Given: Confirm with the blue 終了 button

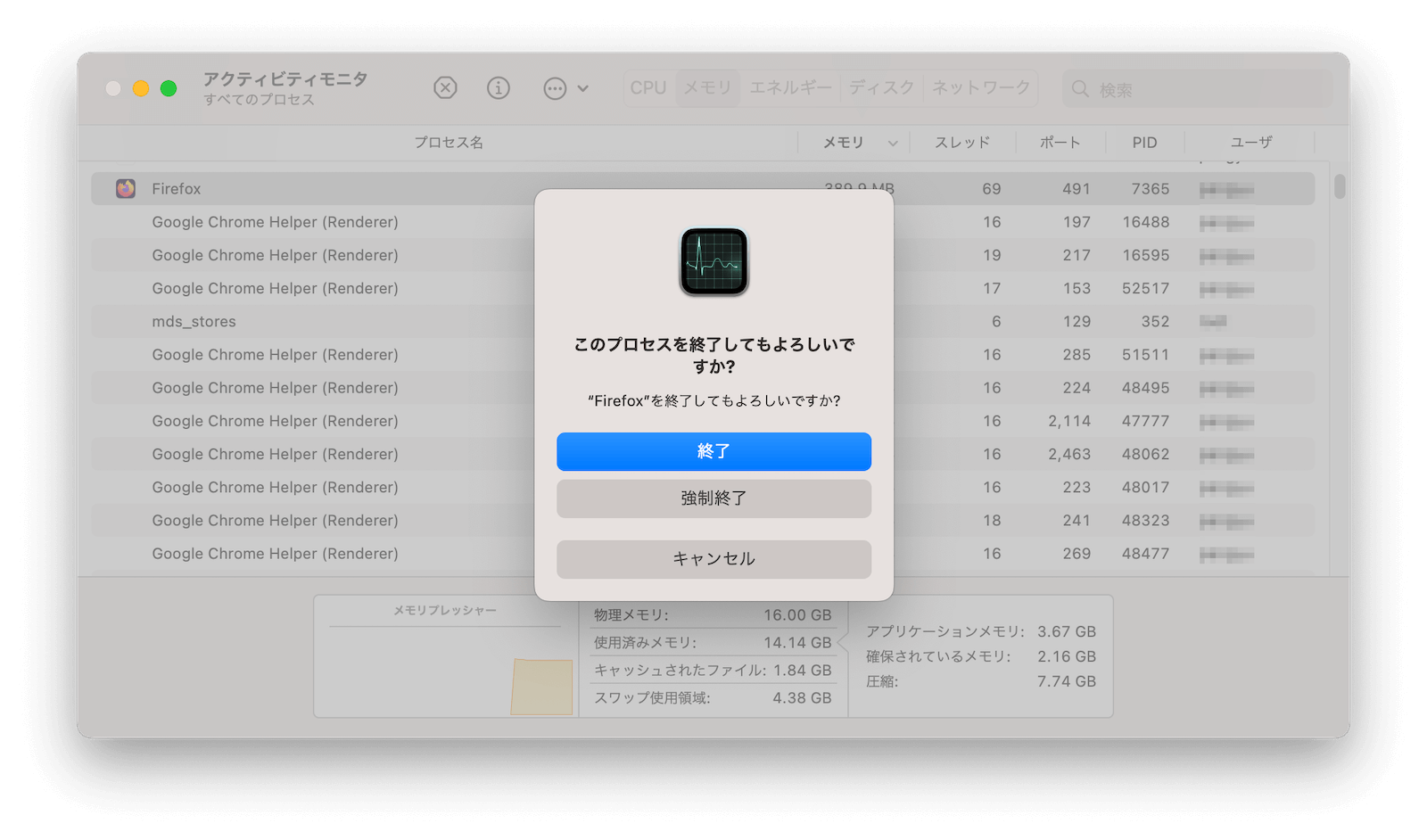Looking at the screenshot, I should (713, 451).
